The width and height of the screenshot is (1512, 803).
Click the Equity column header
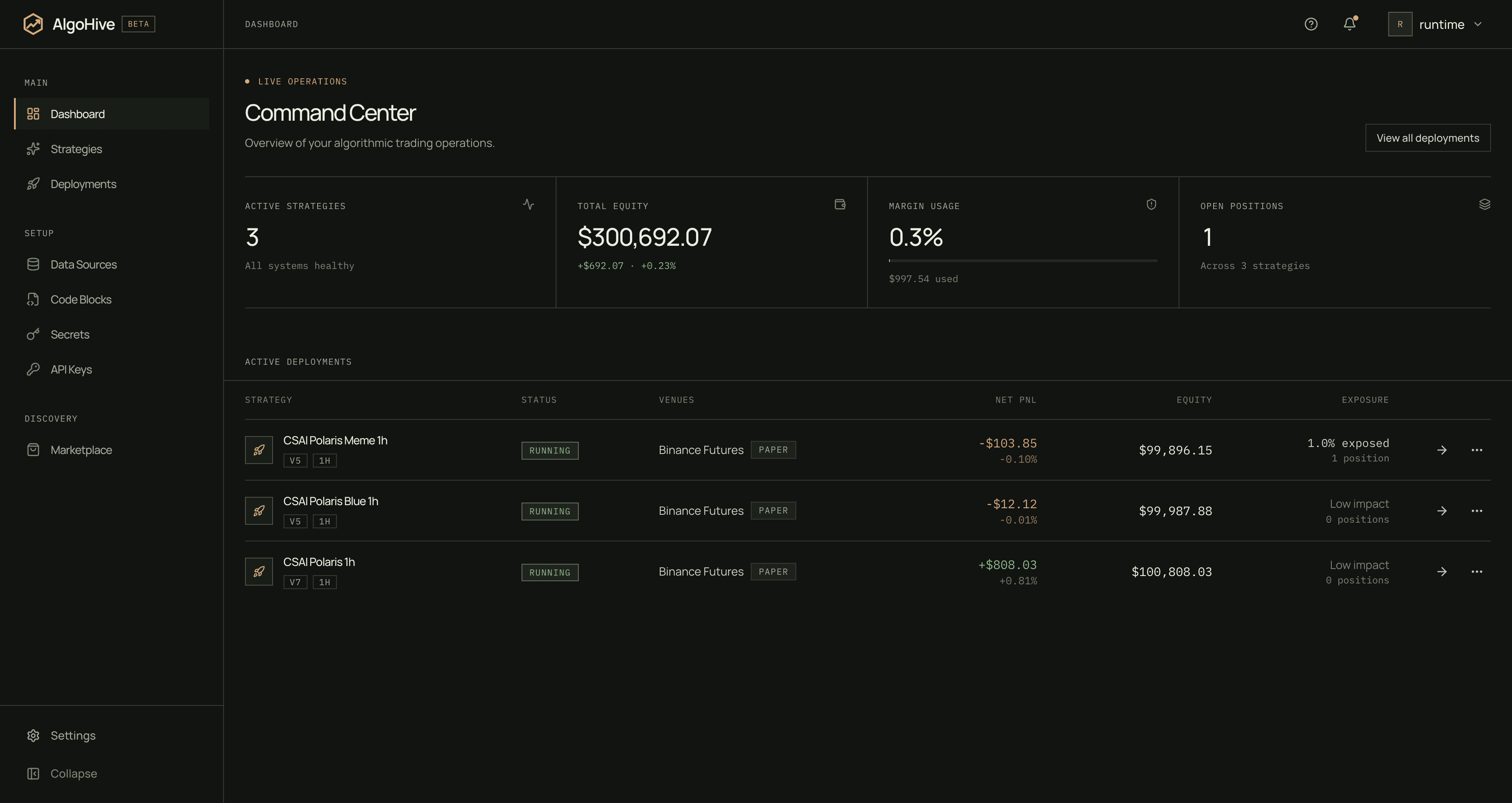1194,400
